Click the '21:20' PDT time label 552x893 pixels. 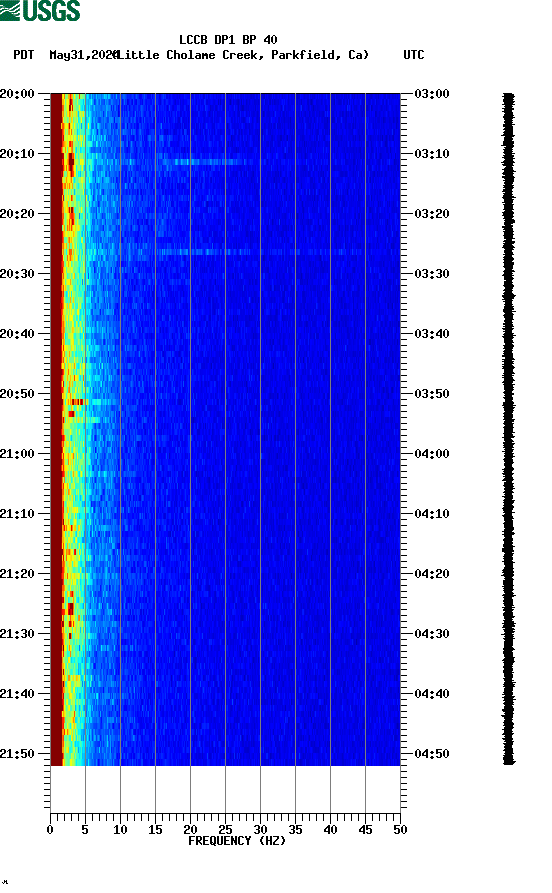[x=17, y=574]
